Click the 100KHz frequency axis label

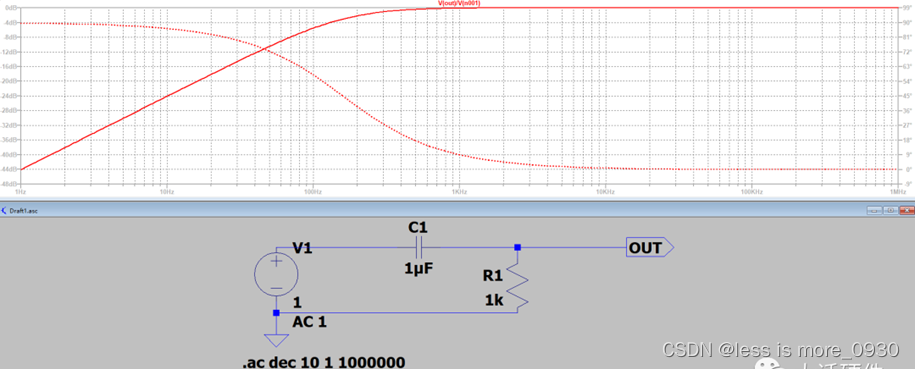point(752,192)
